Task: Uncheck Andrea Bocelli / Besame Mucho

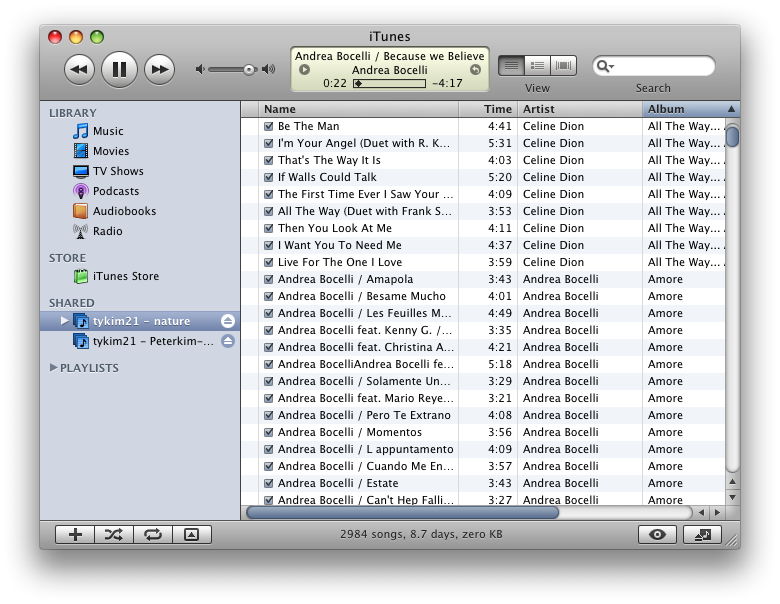Action: click(269, 296)
